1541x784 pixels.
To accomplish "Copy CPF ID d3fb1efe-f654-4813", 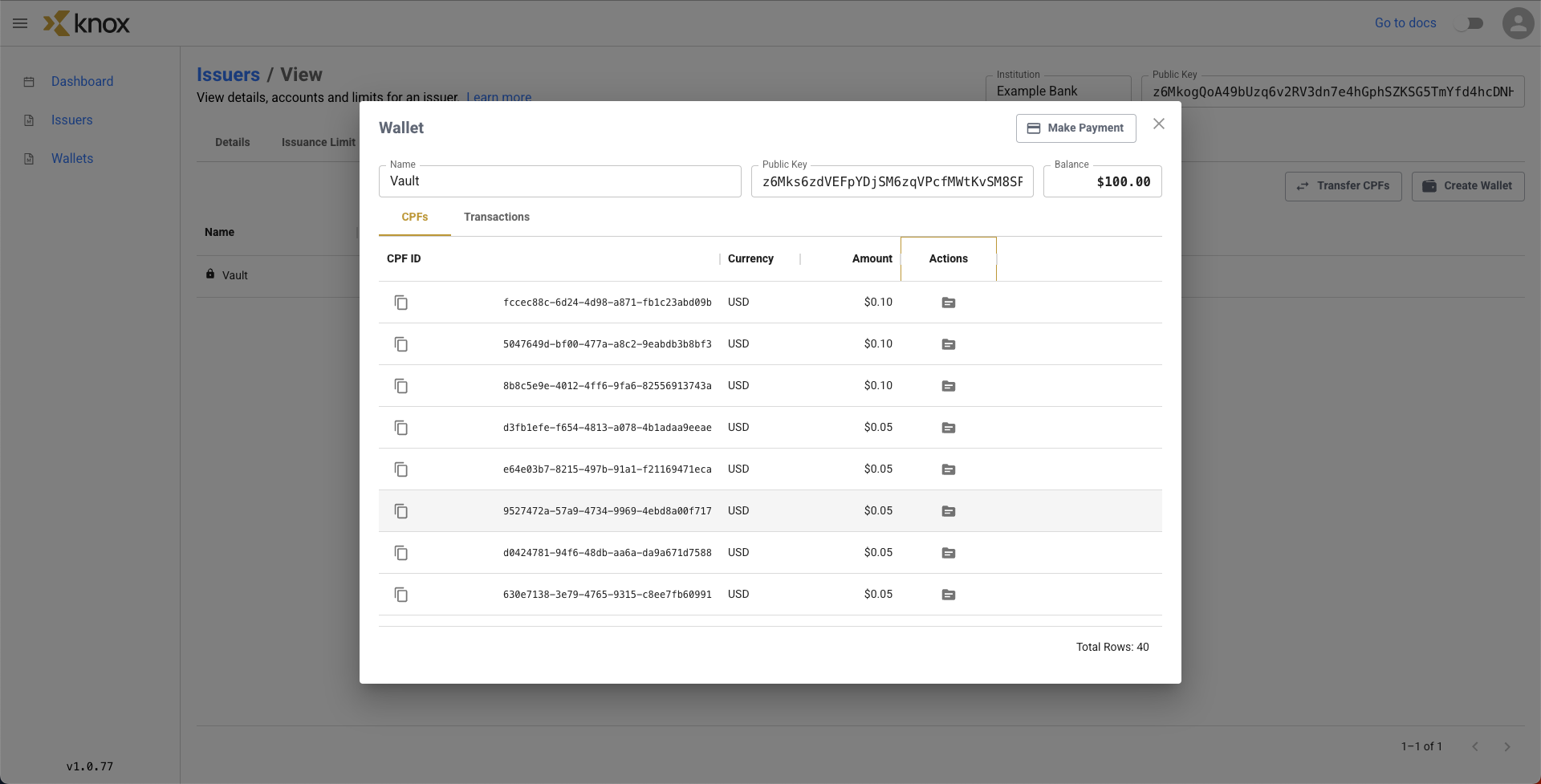I will [401, 428].
